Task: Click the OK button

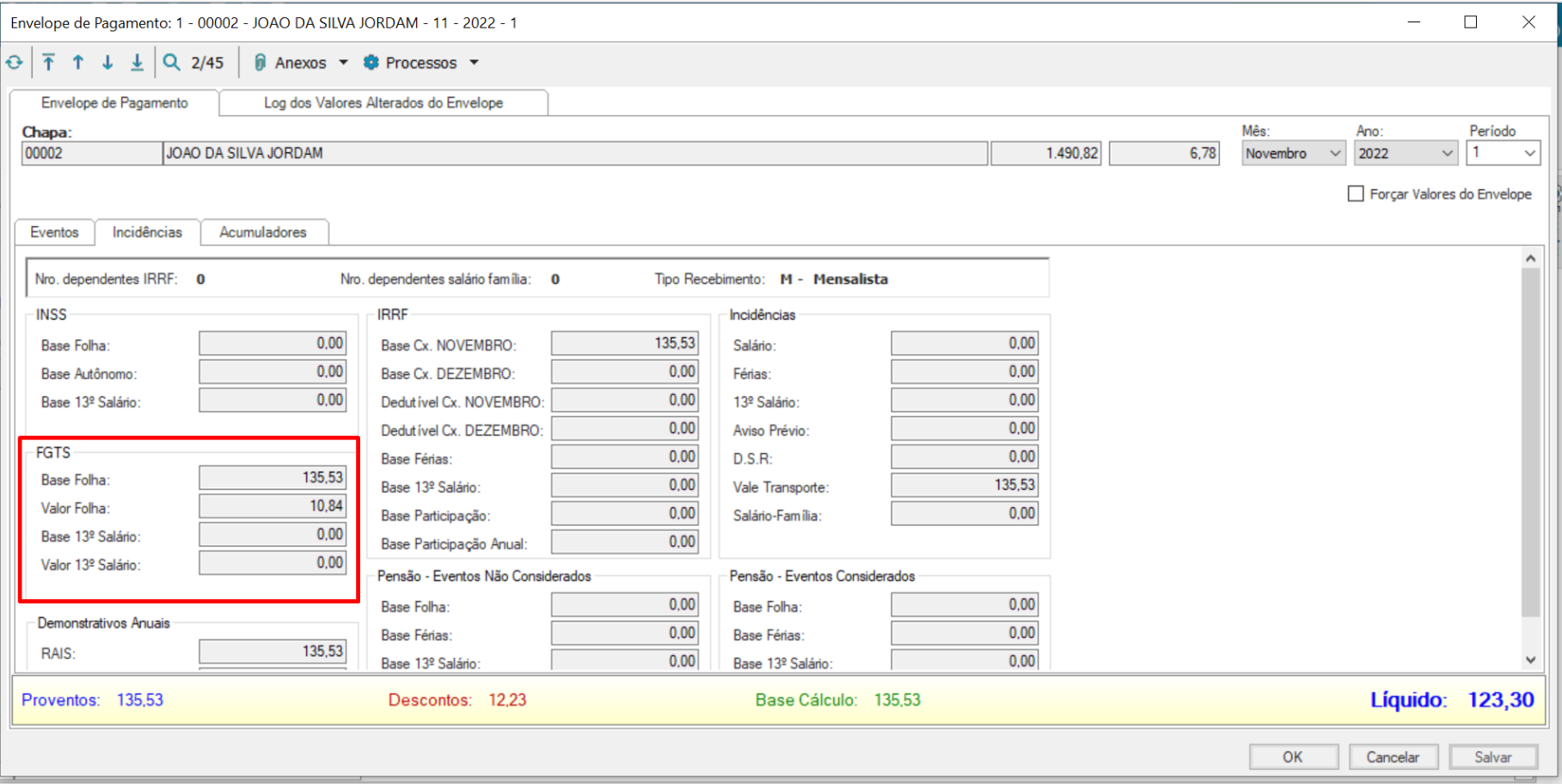Action: click(1293, 757)
